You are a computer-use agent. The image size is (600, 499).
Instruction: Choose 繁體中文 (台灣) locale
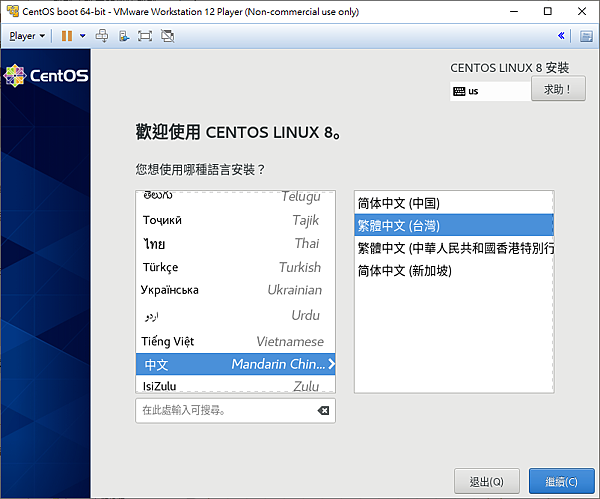click(454, 225)
